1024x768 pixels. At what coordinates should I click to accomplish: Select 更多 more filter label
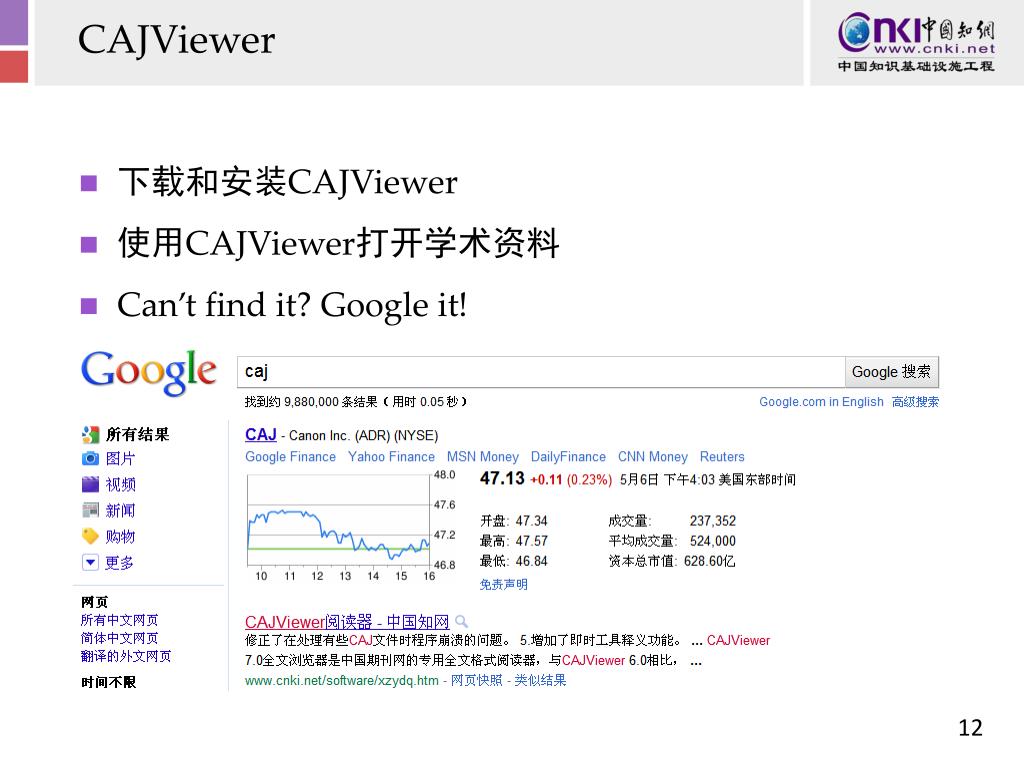[x=120, y=563]
